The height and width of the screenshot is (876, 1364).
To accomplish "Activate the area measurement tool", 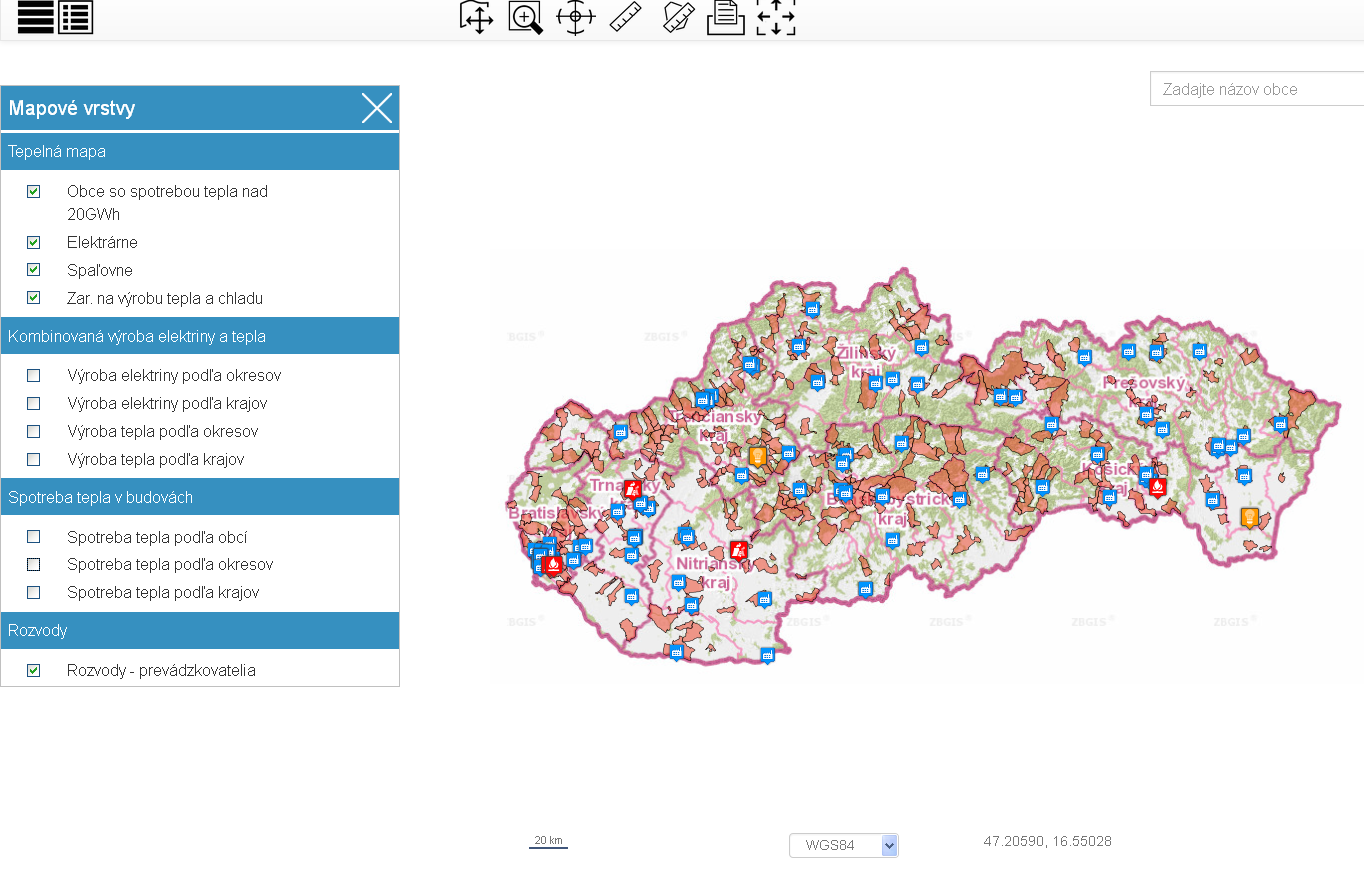I will click(676, 17).
